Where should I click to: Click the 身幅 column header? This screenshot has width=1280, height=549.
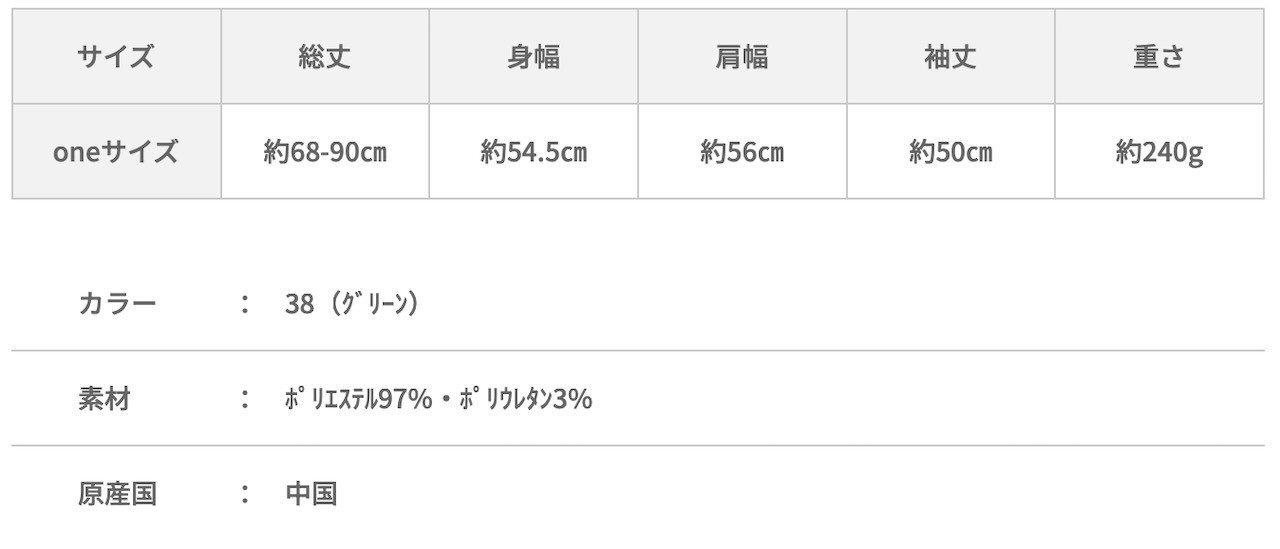point(533,57)
